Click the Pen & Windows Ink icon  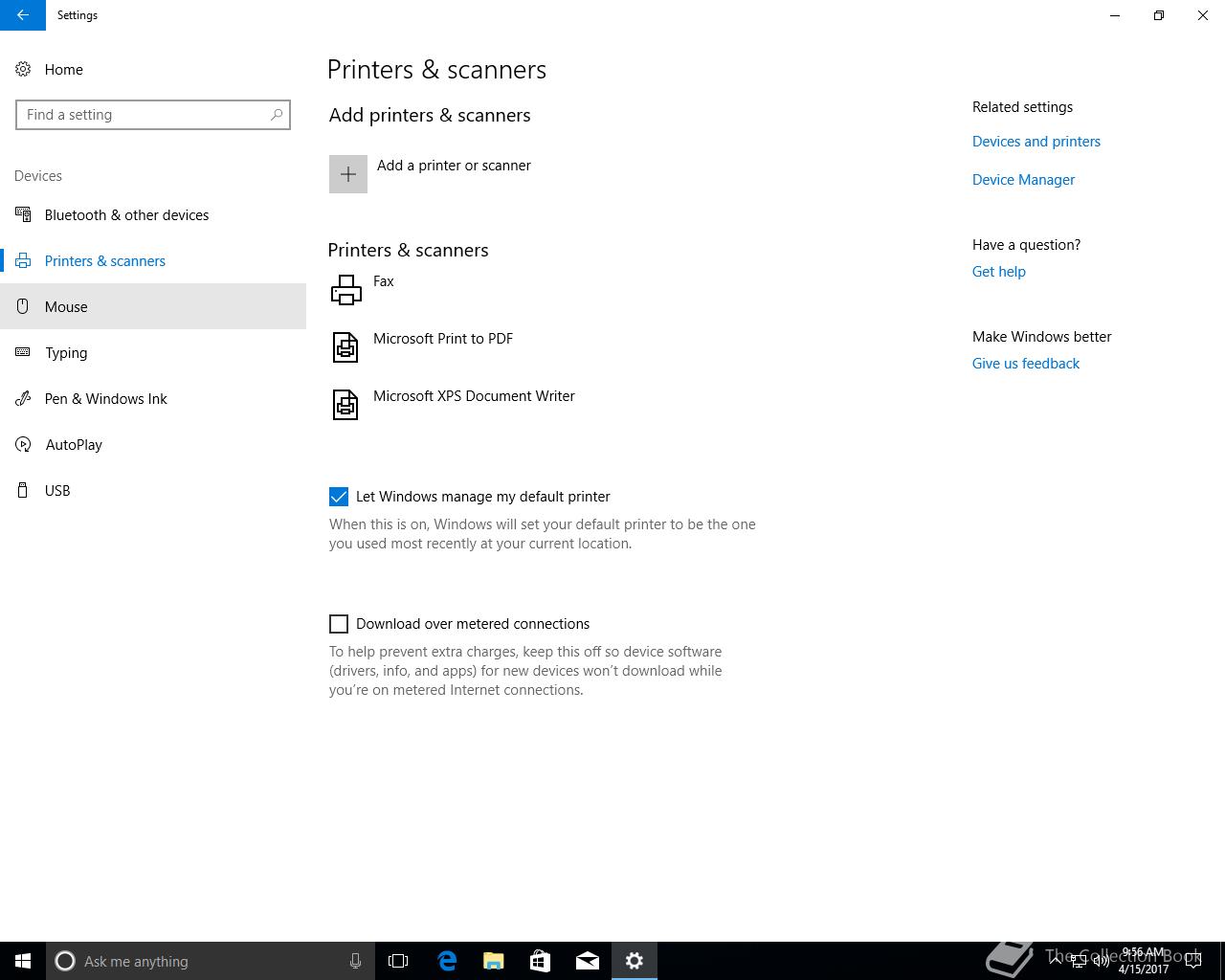pyautogui.click(x=23, y=399)
